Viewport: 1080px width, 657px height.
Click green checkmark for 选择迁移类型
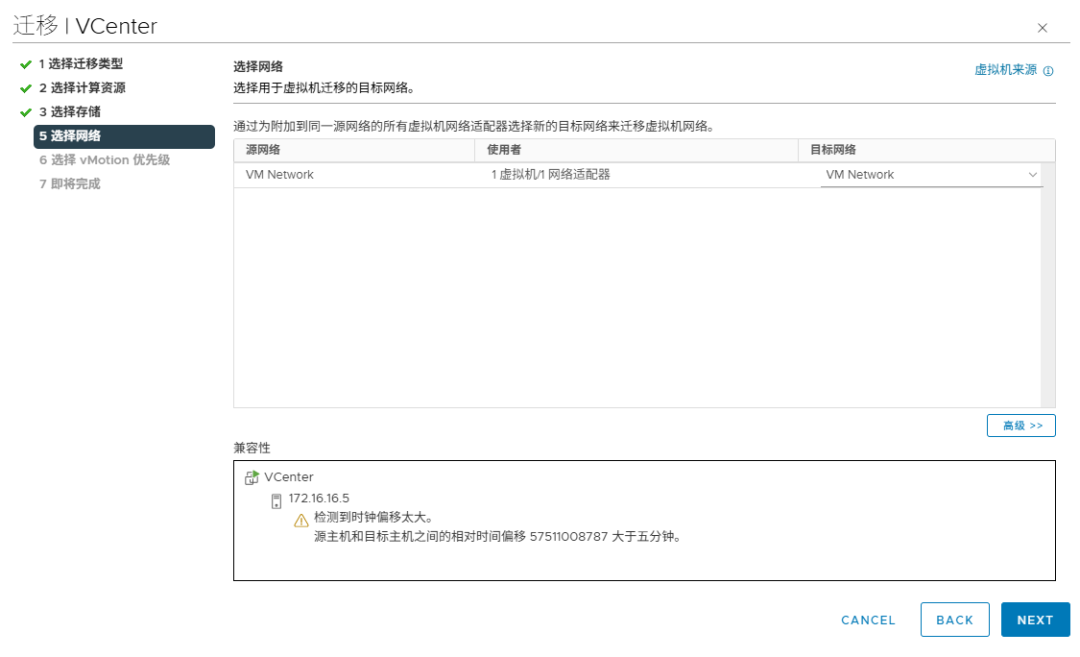26,65
